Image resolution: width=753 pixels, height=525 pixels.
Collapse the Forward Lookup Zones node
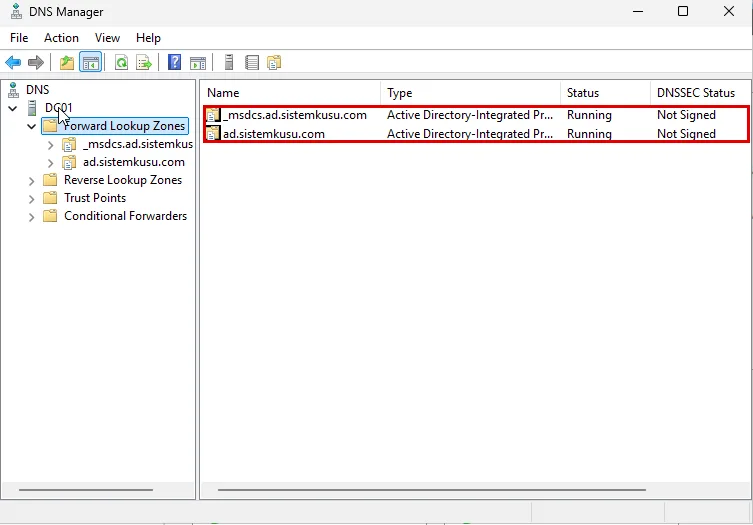click(32, 127)
